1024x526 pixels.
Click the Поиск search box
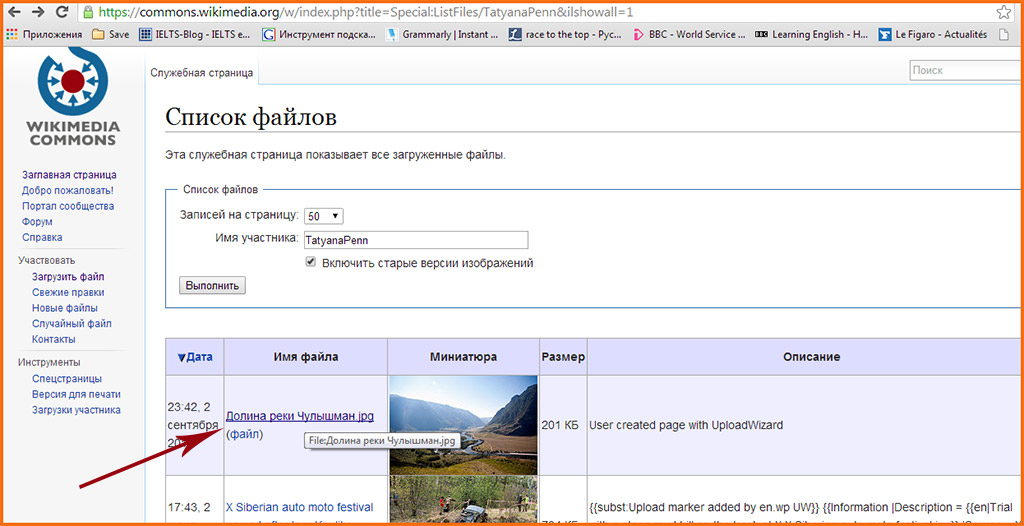pyautogui.click(x=965, y=70)
